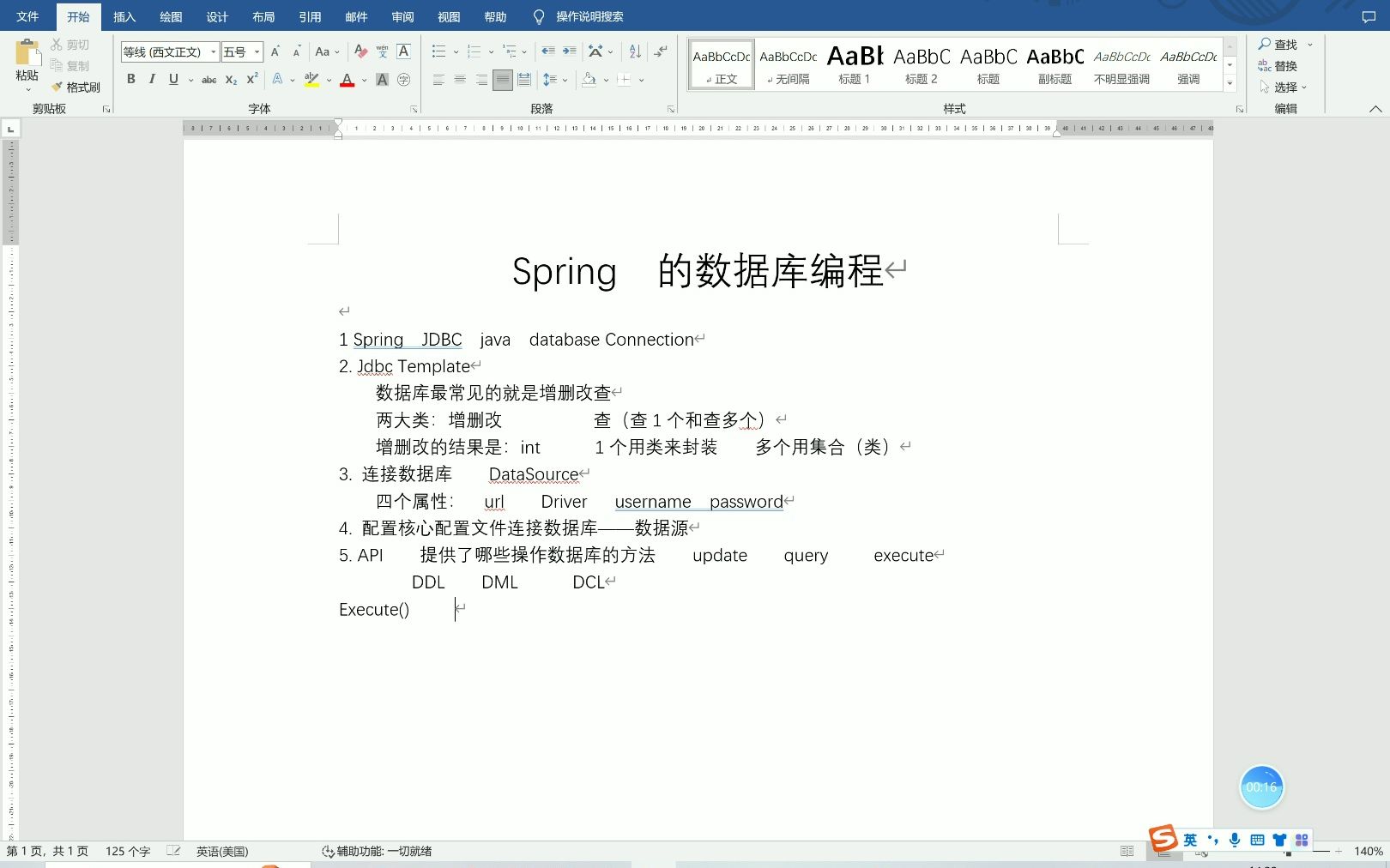1390x868 pixels.
Task: Click the tab selector at ruler corner
Action: click(x=10, y=129)
